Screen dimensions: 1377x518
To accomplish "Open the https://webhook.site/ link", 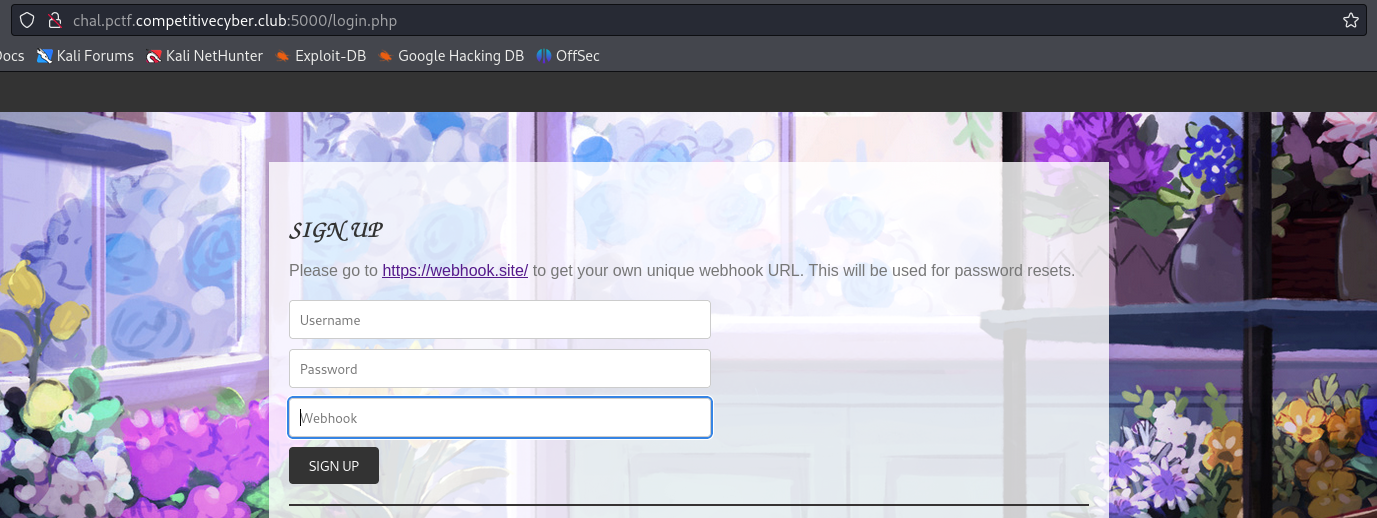I will tap(455, 270).
